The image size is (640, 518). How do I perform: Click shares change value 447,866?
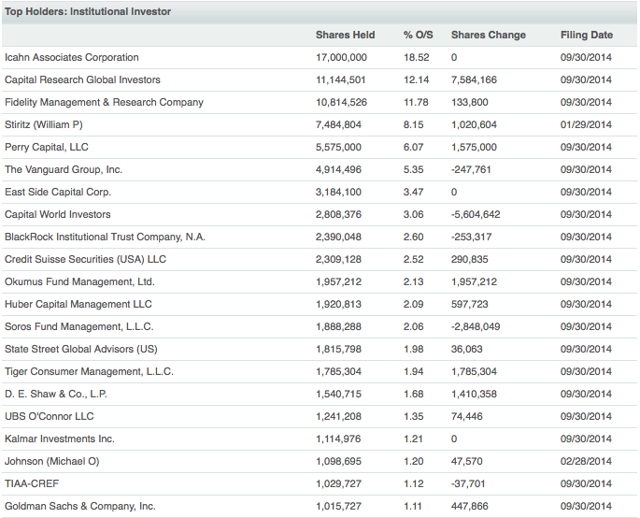469,507
